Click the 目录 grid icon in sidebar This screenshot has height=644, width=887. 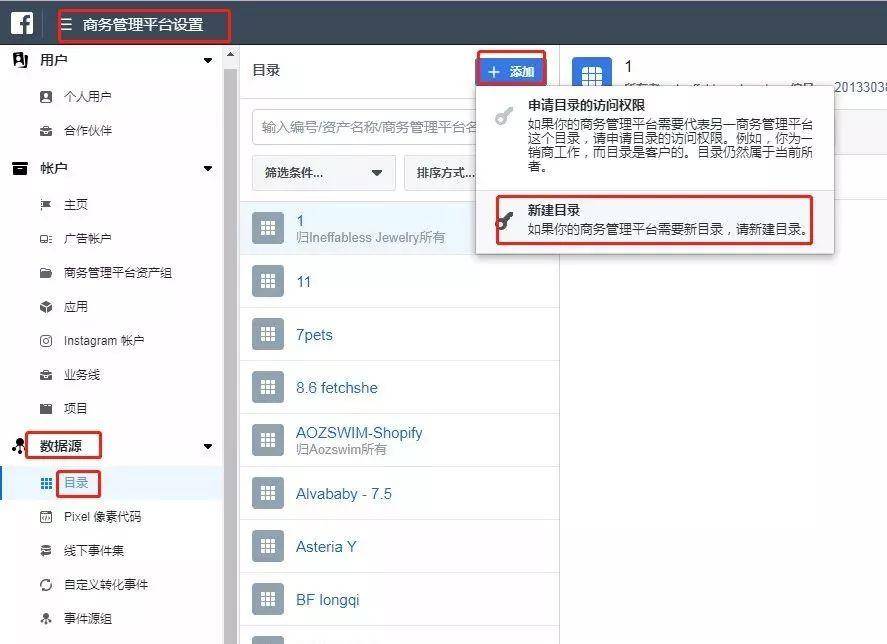(46, 483)
